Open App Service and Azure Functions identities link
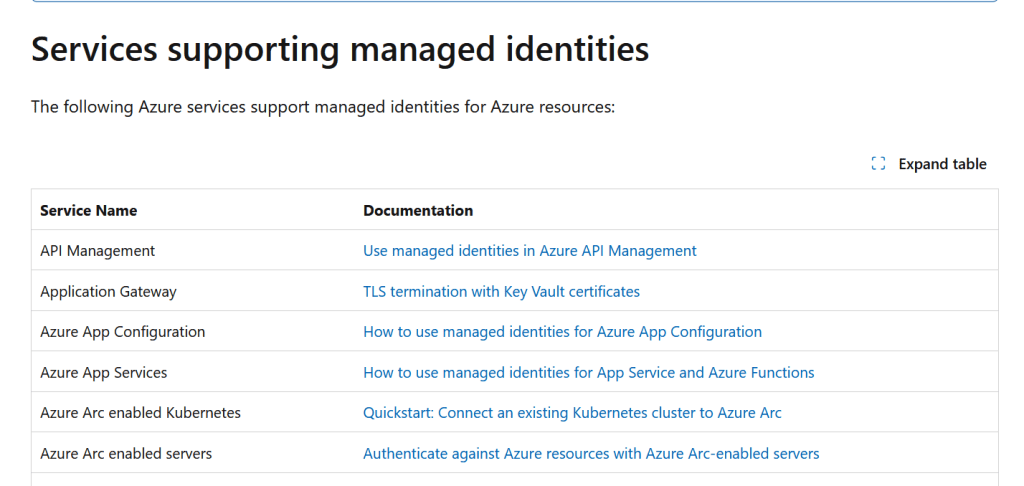1024x486 pixels. 588,372
